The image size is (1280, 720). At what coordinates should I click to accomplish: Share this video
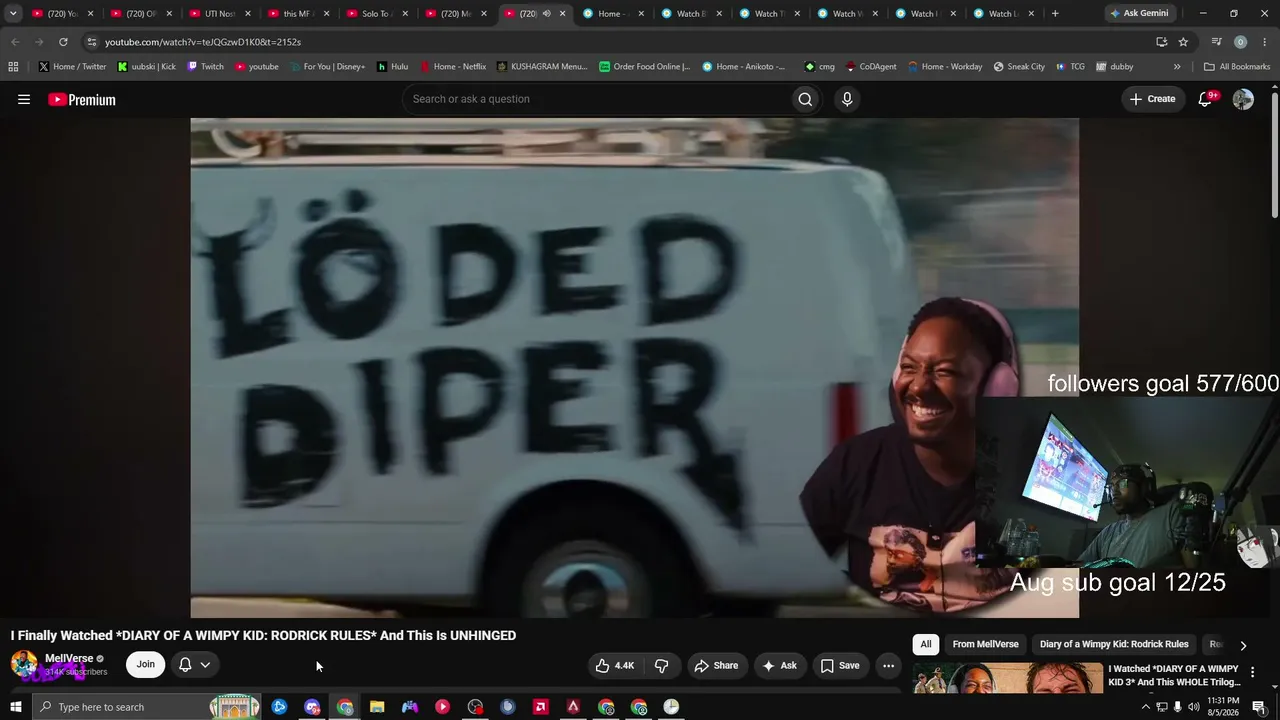click(716, 665)
